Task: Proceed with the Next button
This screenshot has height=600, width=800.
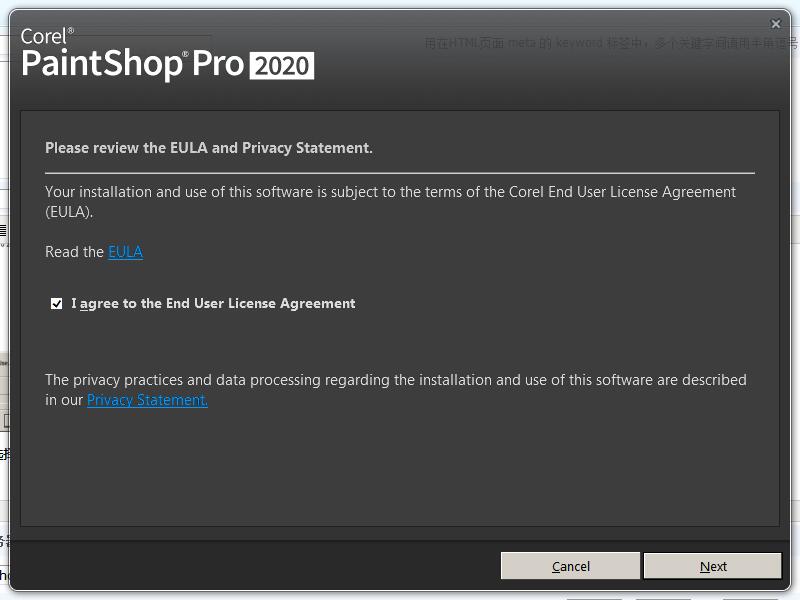Action: point(713,566)
